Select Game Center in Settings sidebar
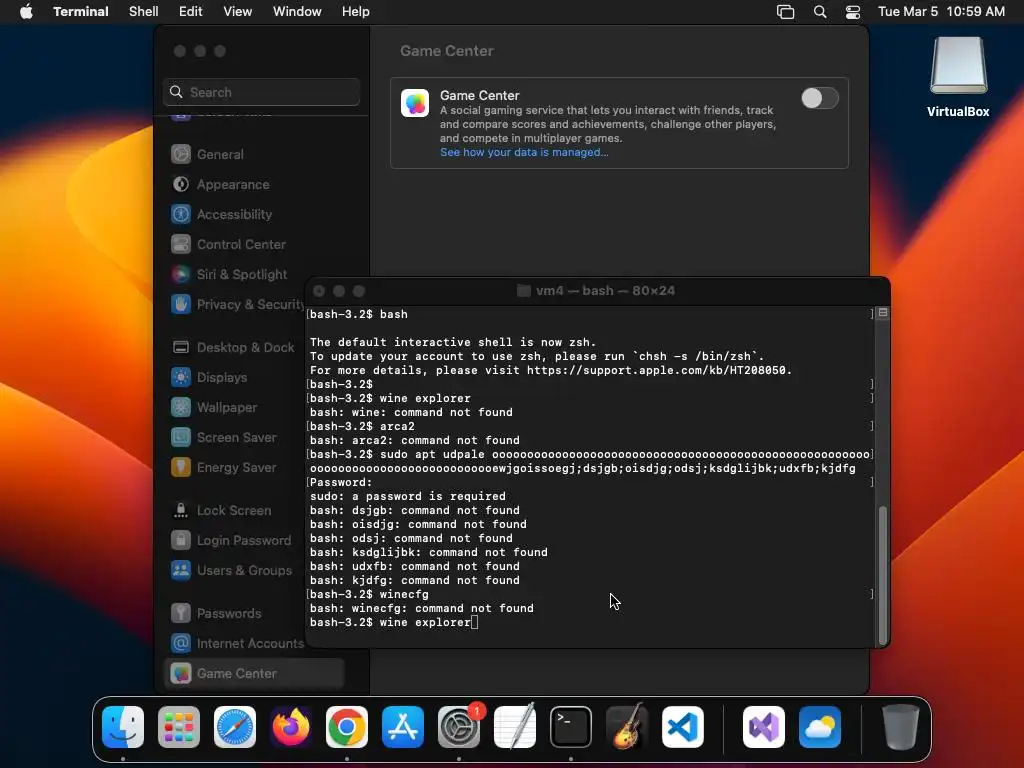1024x768 pixels. pyautogui.click(x=254, y=673)
